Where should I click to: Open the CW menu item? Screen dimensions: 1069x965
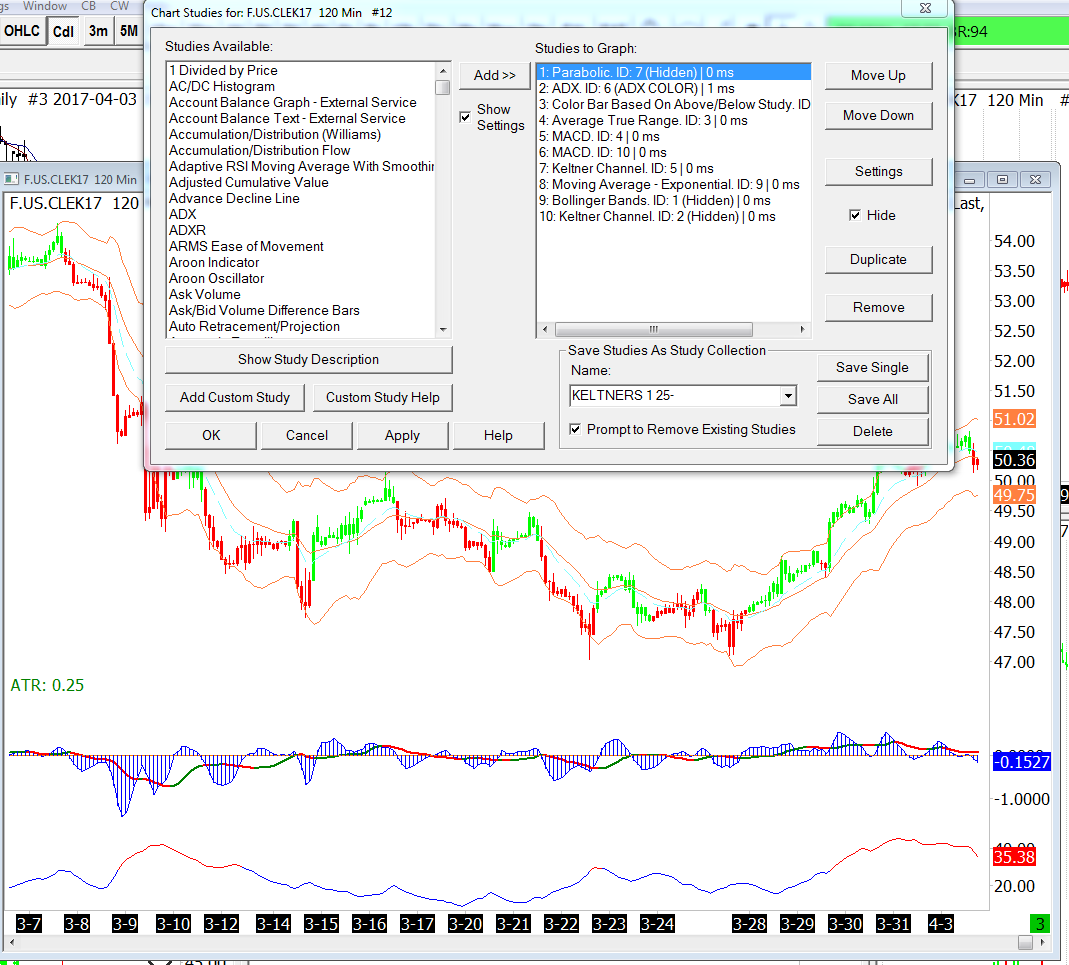pyautogui.click(x=119, y=6)
